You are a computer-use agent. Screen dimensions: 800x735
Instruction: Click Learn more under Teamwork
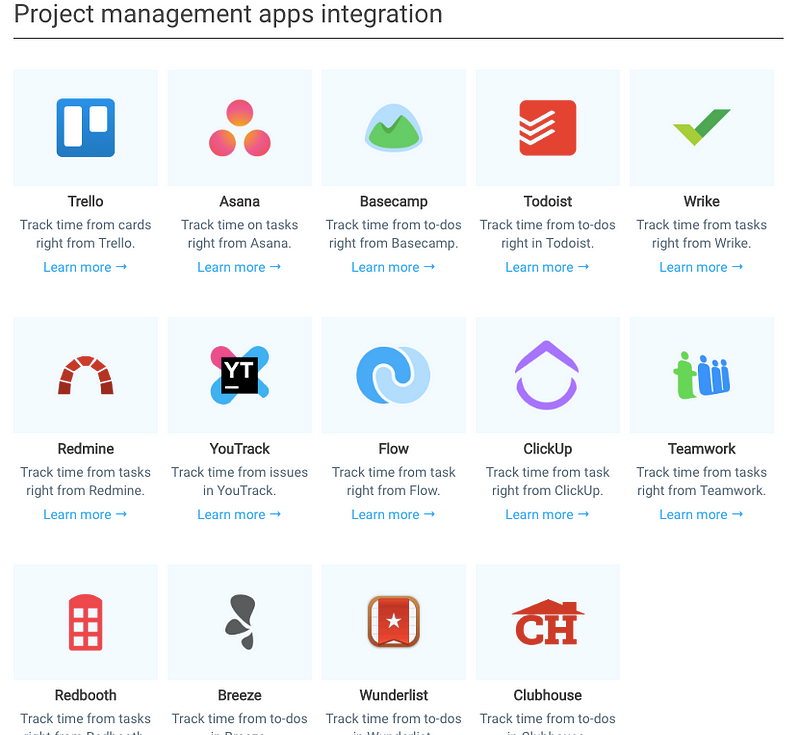coord(701,515)
